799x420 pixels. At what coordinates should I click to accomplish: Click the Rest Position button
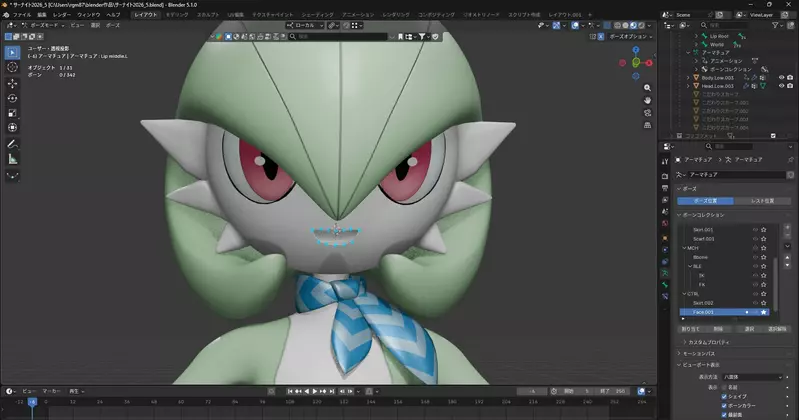[762, 201]
